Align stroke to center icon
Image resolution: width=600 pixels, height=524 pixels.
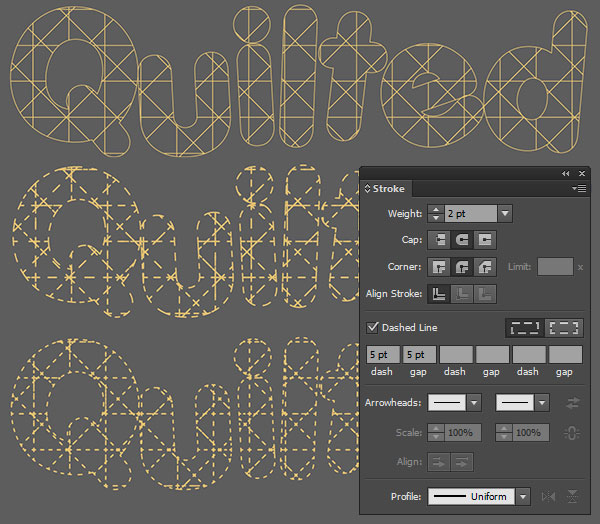tap(439, 294)
